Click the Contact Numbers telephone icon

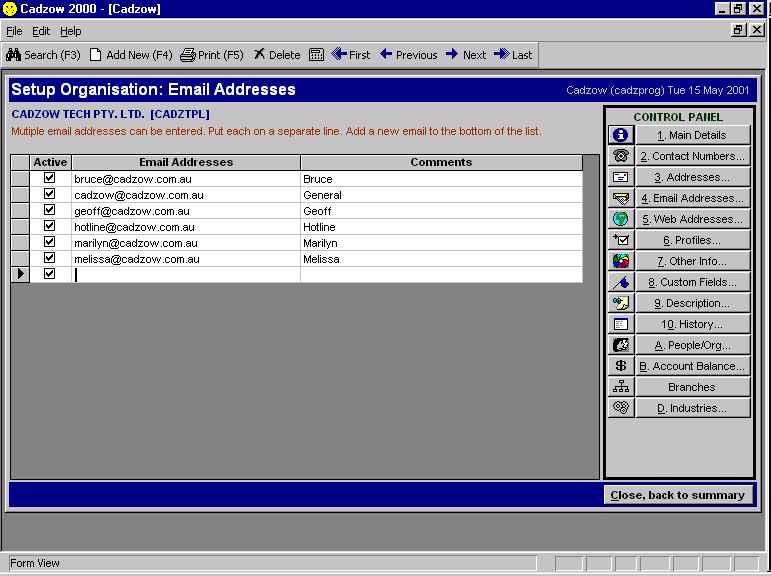[x=621, y=156]
